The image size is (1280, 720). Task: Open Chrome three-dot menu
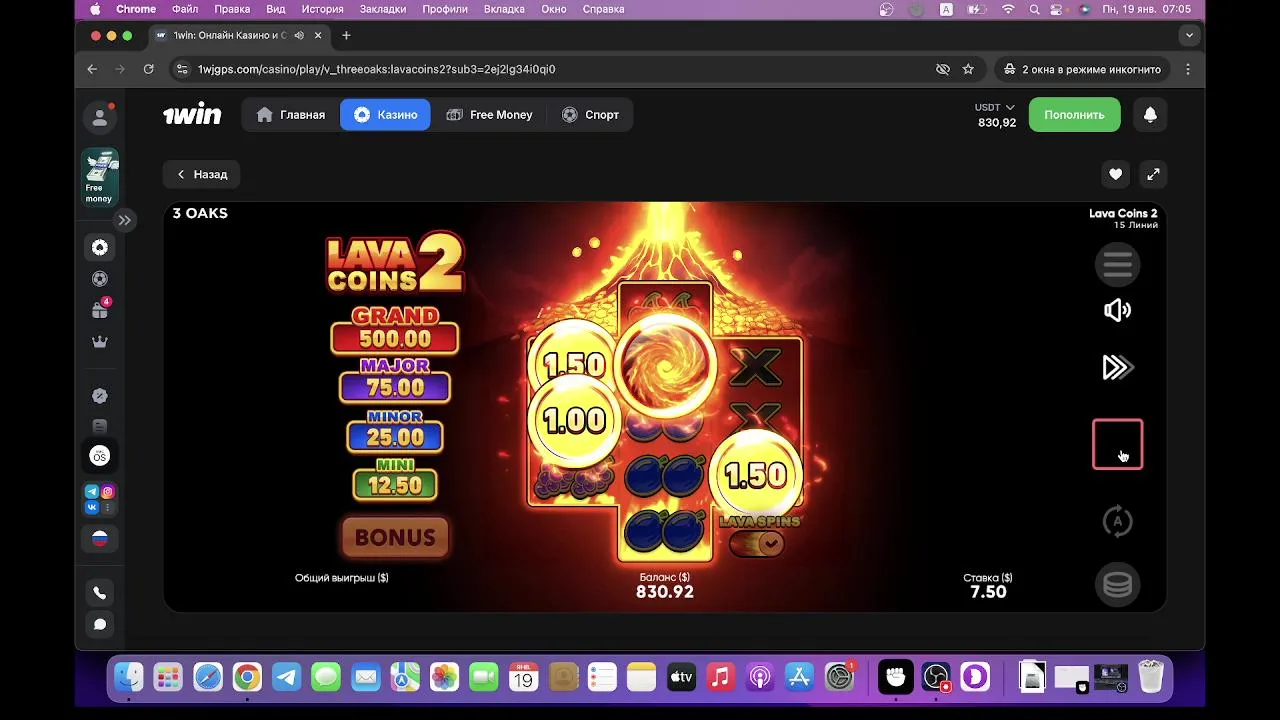click(1188, 69)
